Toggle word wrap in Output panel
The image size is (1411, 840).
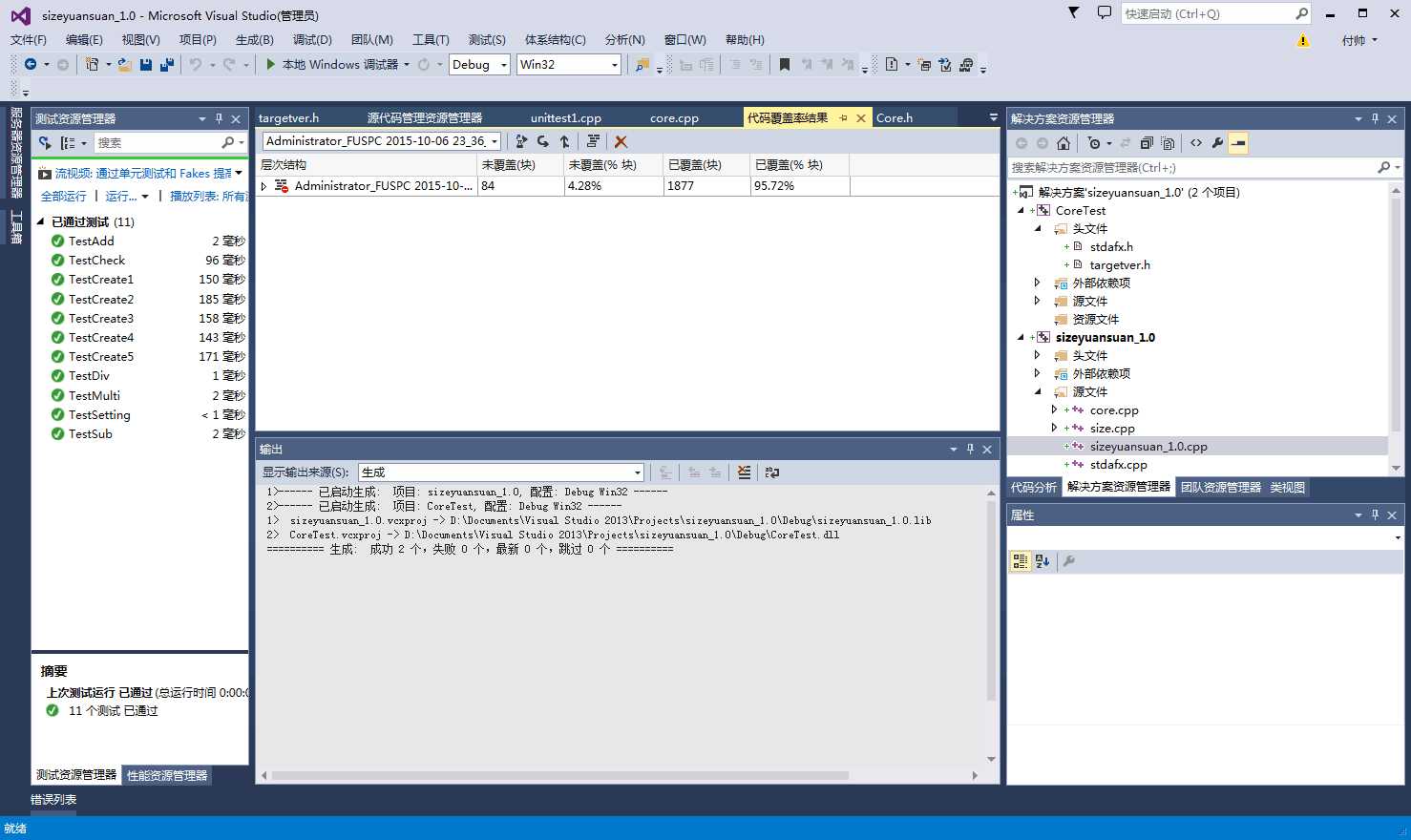point(772,472)
